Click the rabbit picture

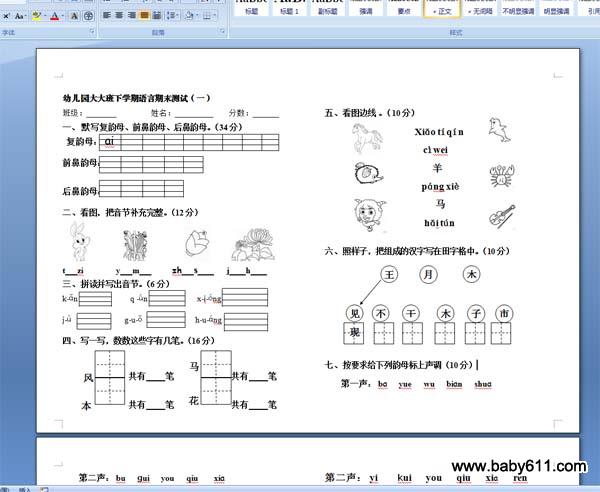coord(80,241)
